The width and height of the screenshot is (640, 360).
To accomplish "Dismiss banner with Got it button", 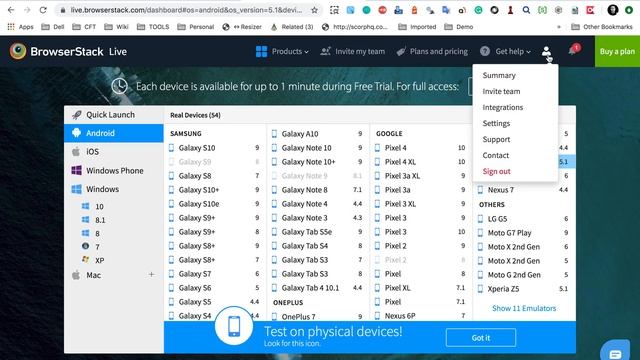I will tap(481, 338).
